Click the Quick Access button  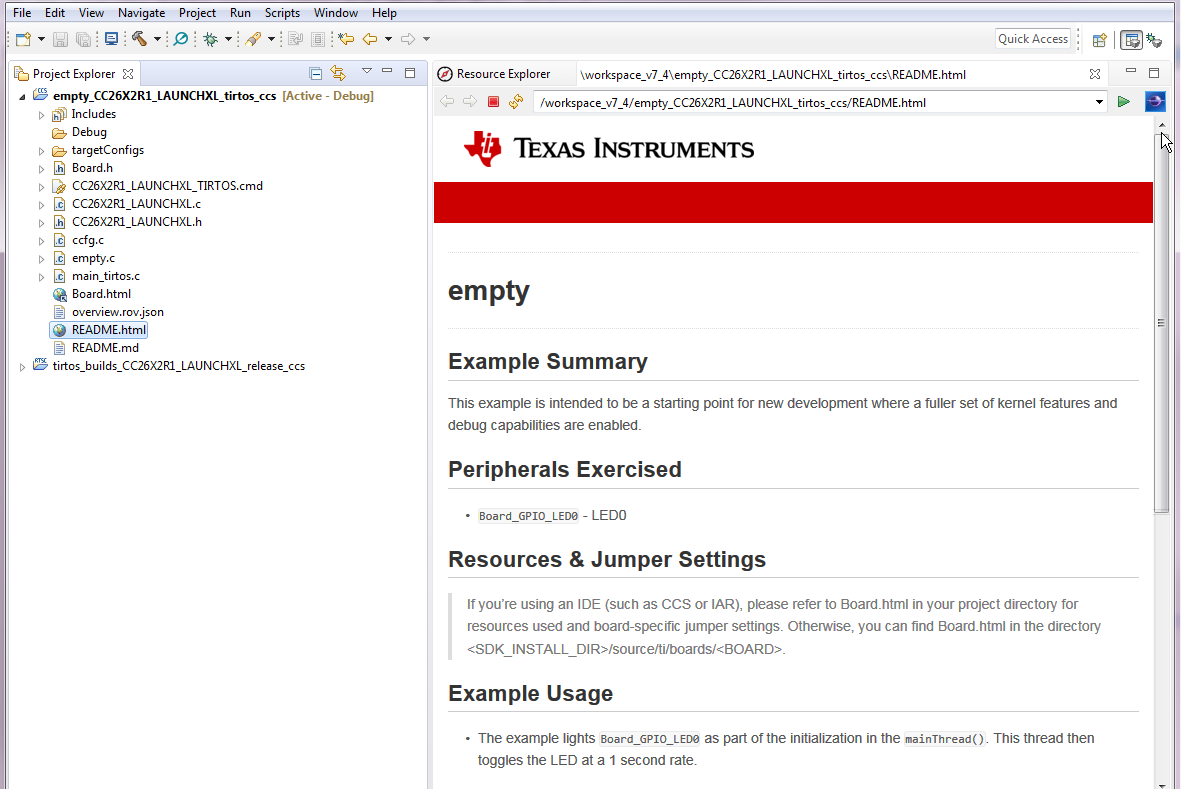point(1033,38)
